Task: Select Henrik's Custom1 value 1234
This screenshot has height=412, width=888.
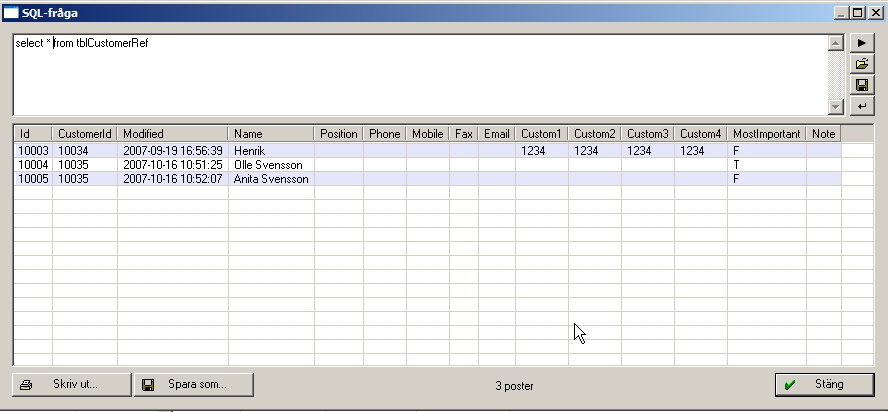Action: point(541,151)
